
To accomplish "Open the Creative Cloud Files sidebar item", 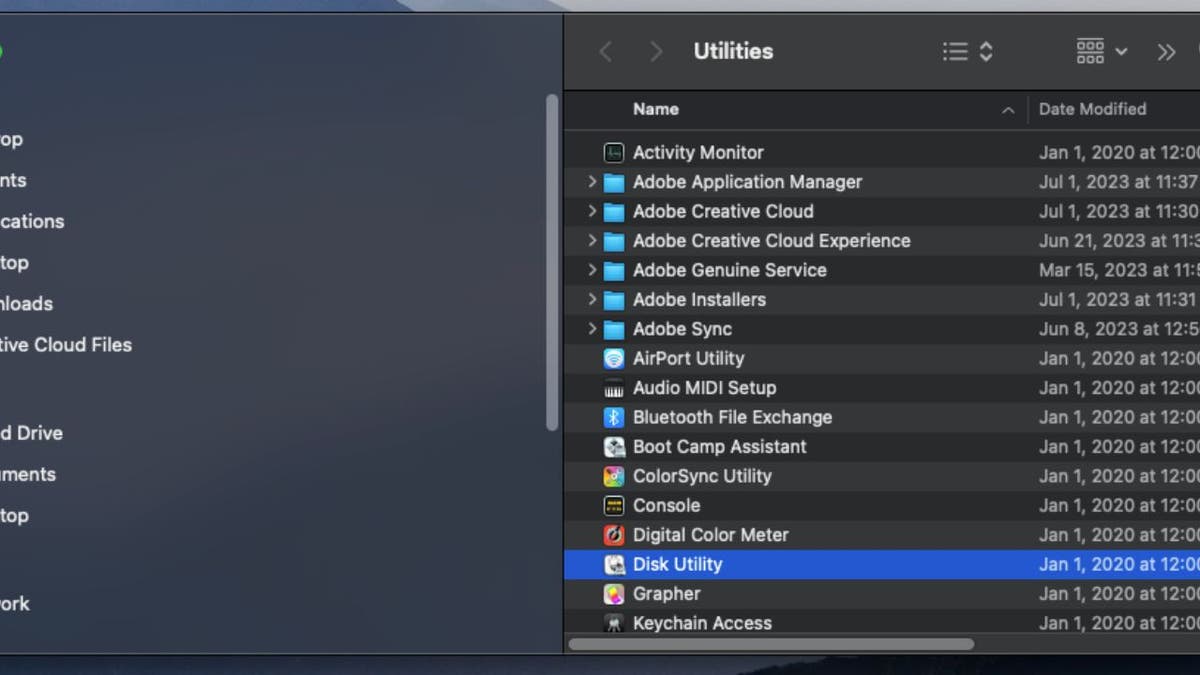I will coord(65,345).
